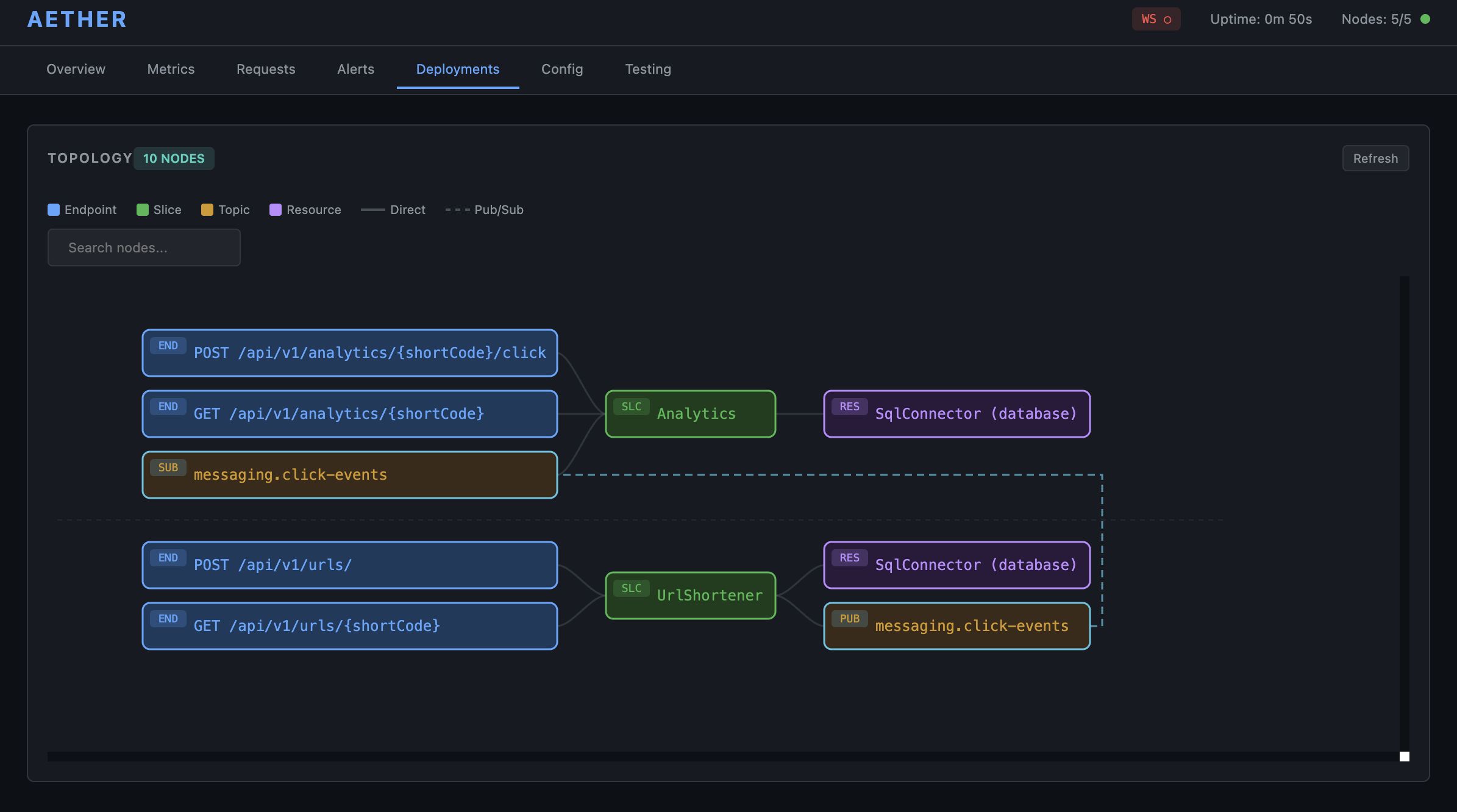Click the search nodes input field
Viewport: 1457px width, 812px height.
(144, 248)
